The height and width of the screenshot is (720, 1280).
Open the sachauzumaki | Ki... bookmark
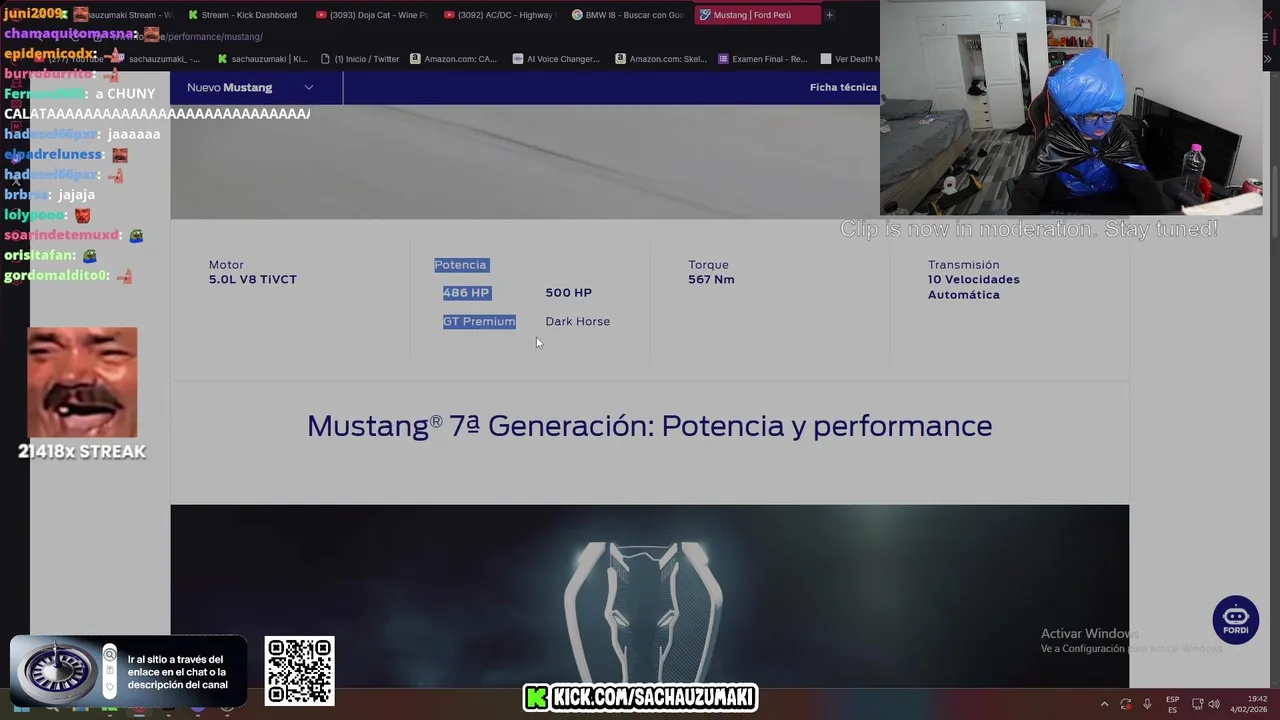(x=263, y=59)
